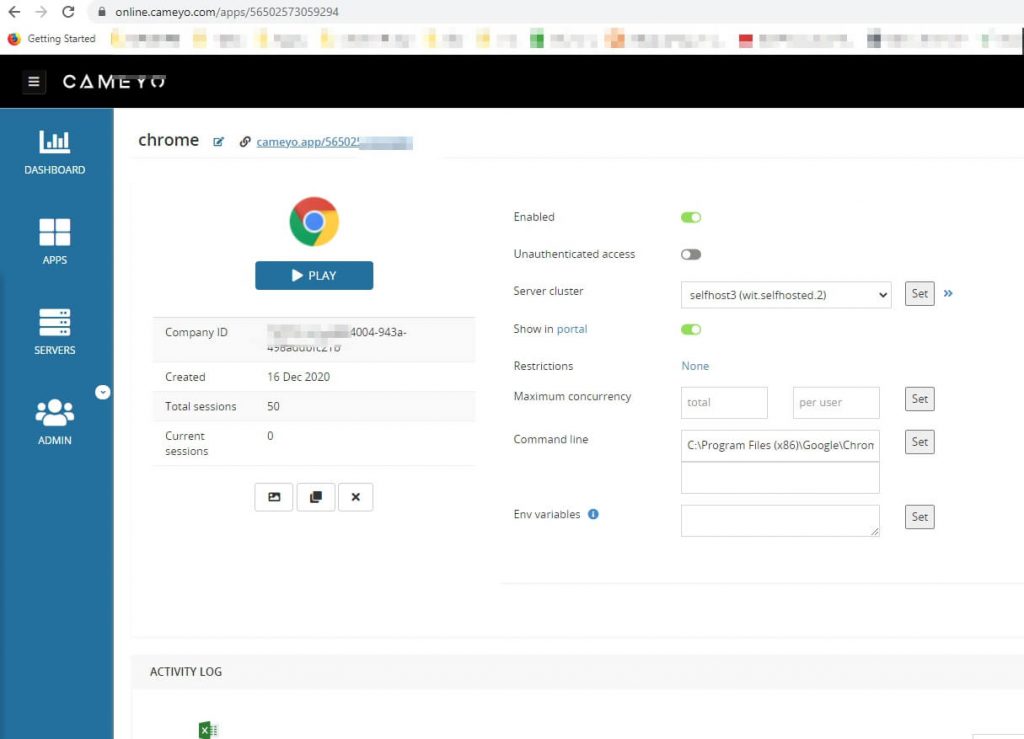The height and width of the screenshot is (739, 1024).
Task: Focus the Env variables text area
Action: tap(780, 521)
